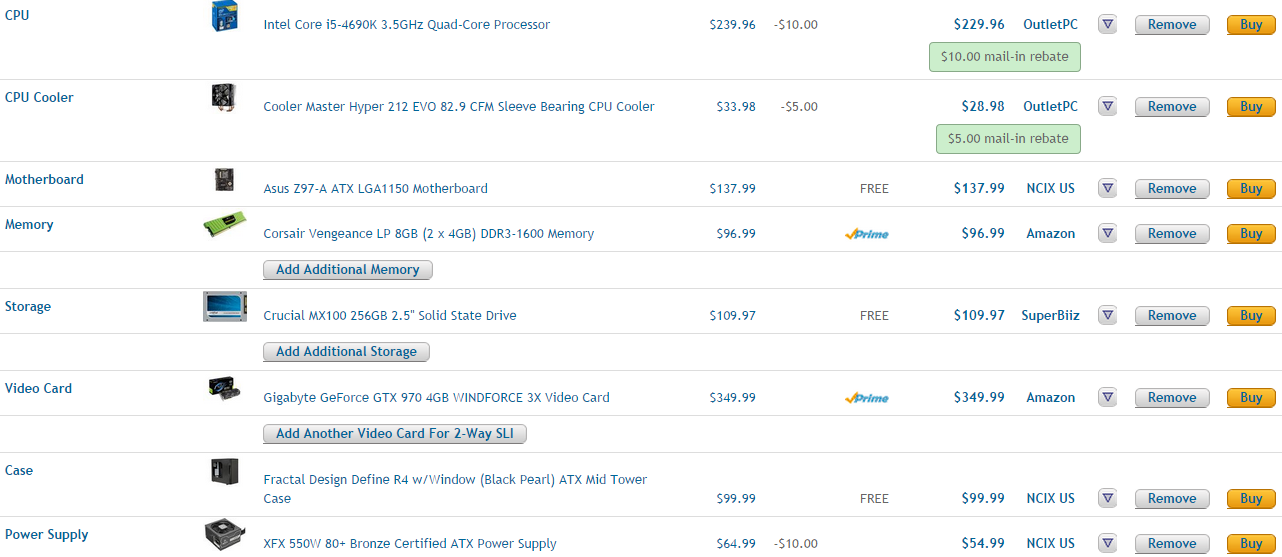Remove the Gigabyte GTX 970 video card
Screen dimensions: 1282x557
[x=1172, y=397]
